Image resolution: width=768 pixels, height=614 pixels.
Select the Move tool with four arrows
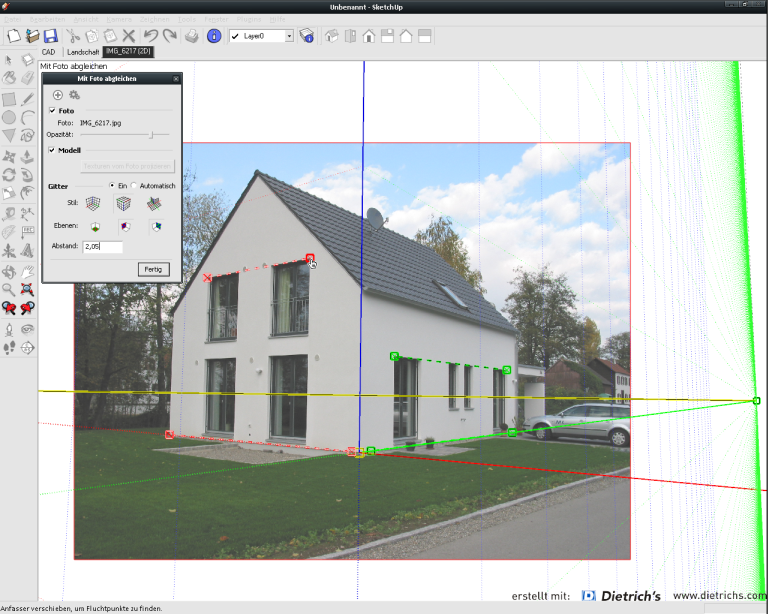coord(9,157)
